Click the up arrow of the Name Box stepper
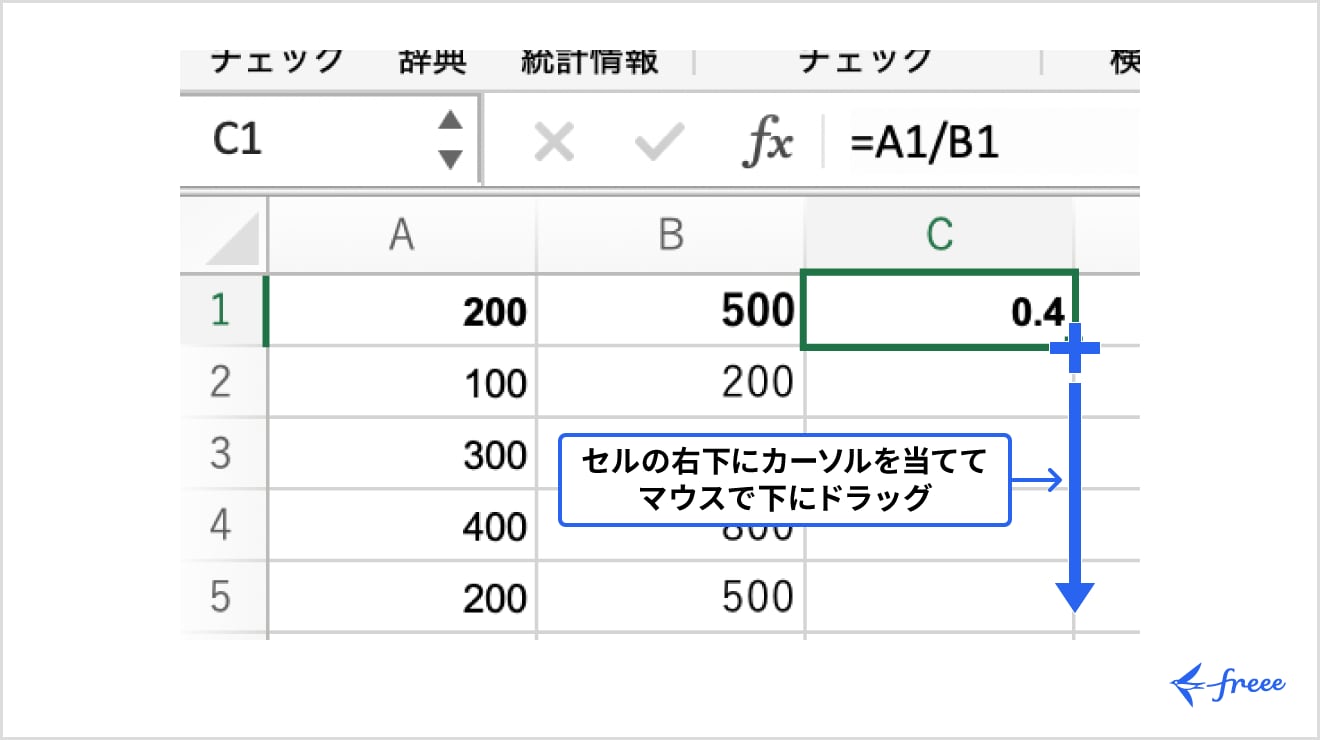 (x=449, y=122)
